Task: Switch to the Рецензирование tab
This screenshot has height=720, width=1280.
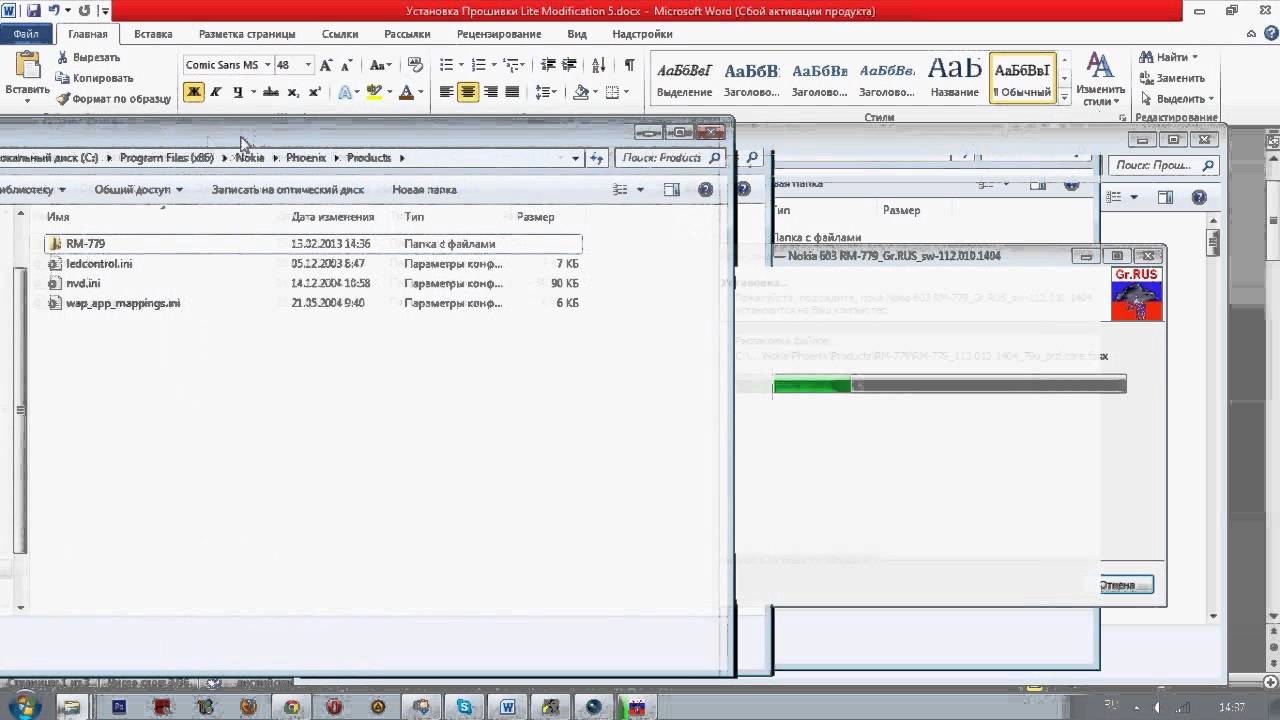Action: (x=498, y=34)
